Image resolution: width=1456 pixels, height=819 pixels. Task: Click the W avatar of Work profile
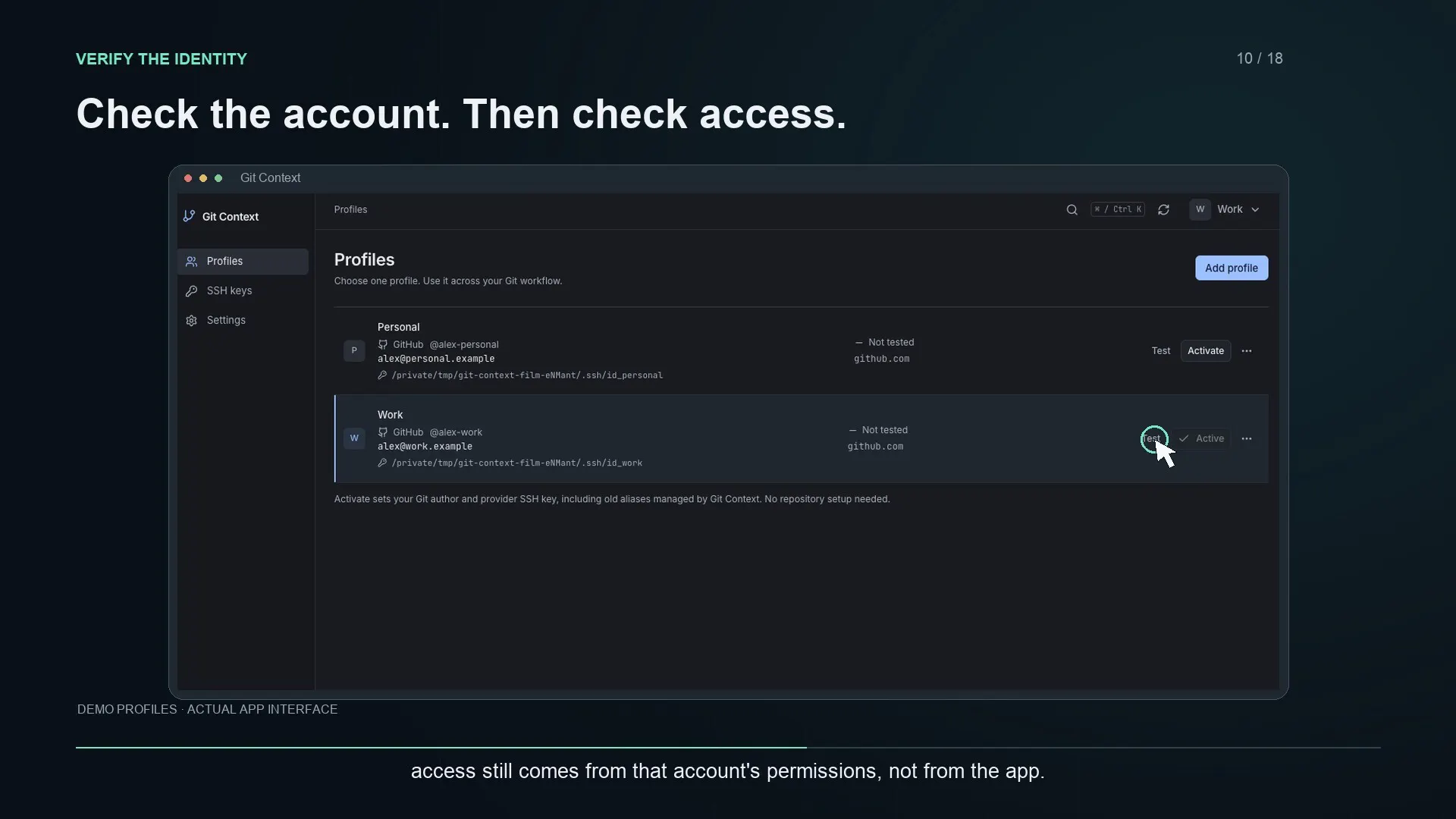354,438
